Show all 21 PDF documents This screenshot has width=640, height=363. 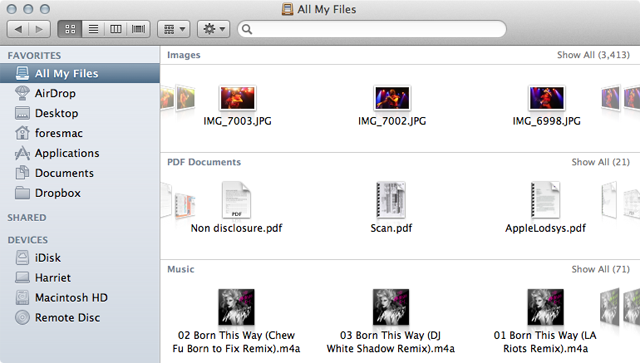pyautogui.click(x=601, y=162)
